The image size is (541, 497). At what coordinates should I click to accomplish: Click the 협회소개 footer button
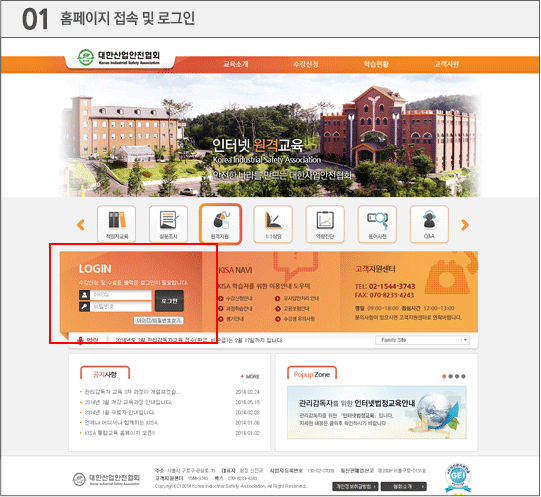point(404,486)
